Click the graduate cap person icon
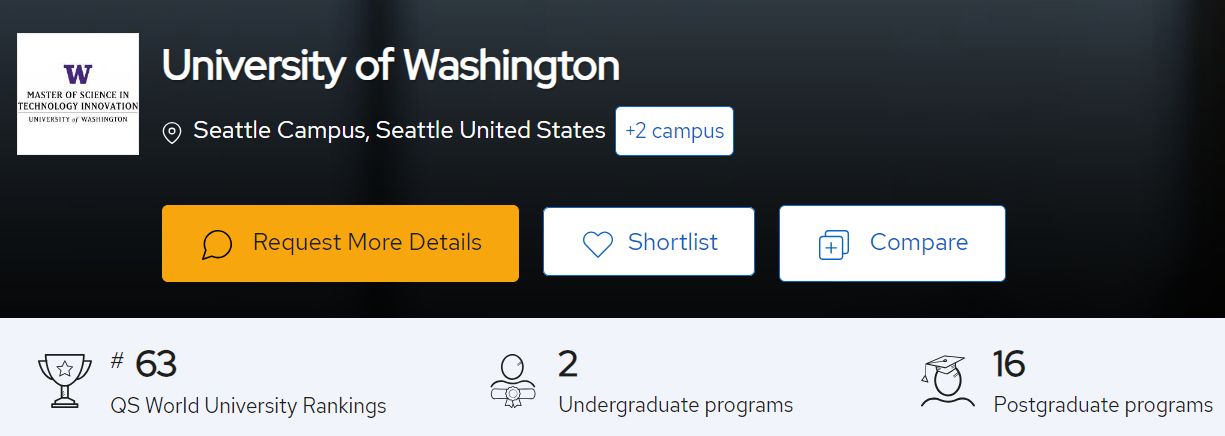 (x=947, y=380)
